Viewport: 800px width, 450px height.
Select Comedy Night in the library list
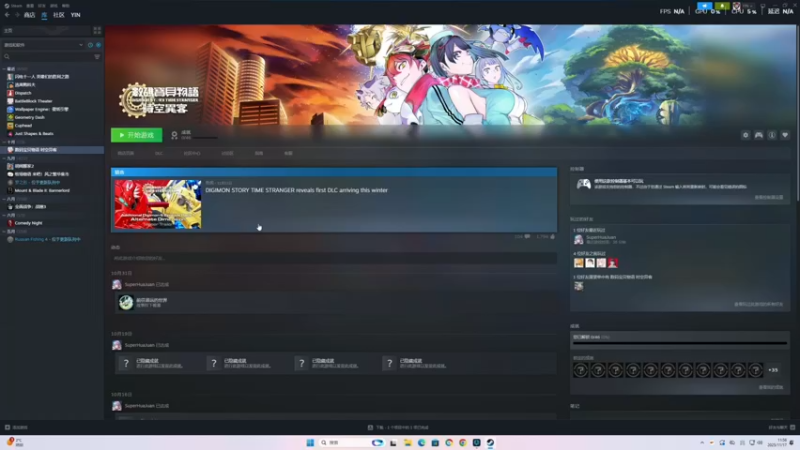point(28,223)
